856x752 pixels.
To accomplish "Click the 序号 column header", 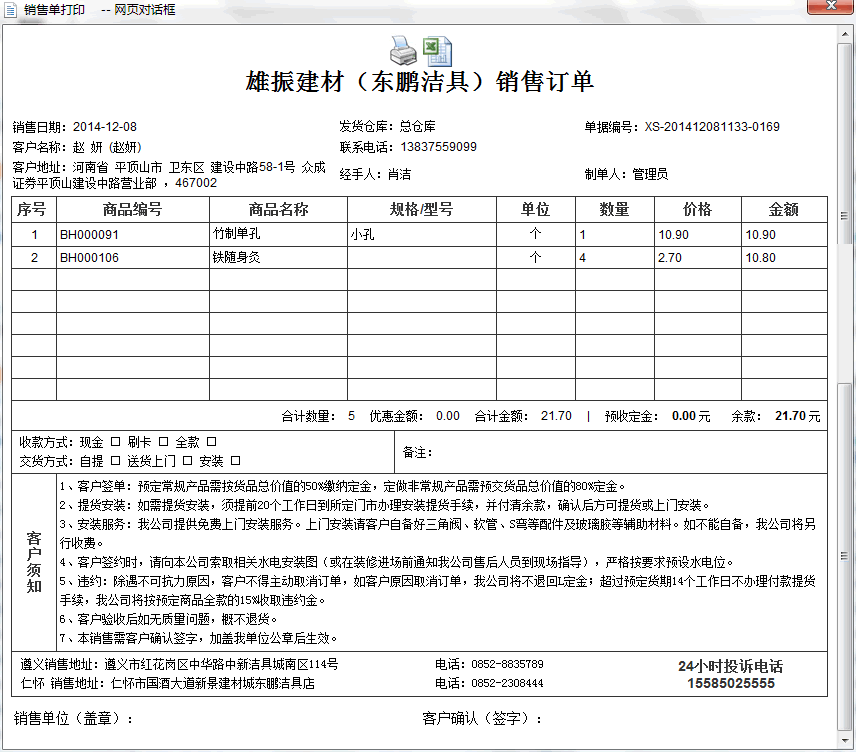I will 33,209.
